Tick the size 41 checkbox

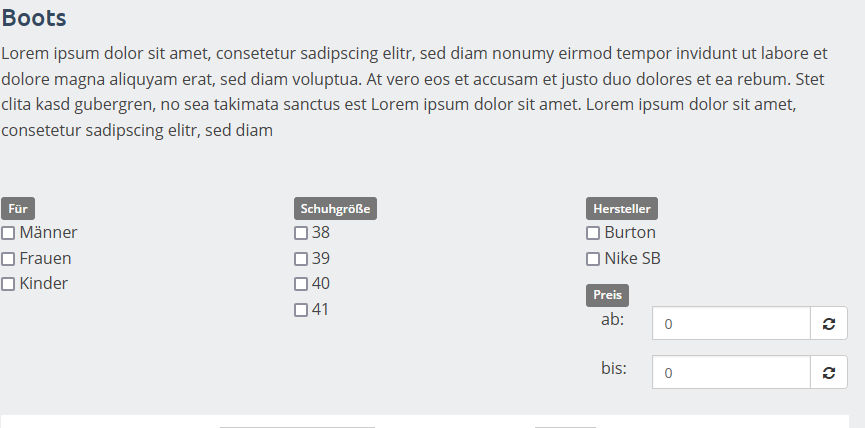301,310
